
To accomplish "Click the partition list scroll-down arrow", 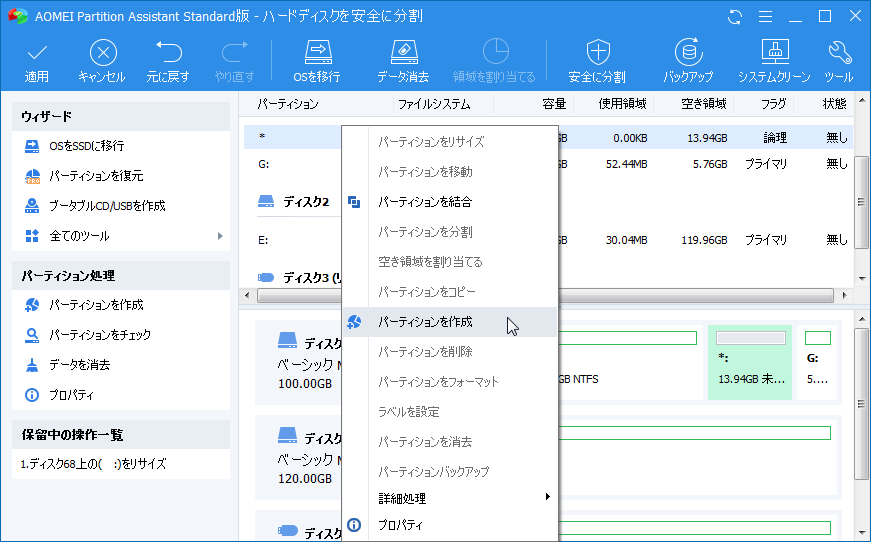I will point(862,279).
